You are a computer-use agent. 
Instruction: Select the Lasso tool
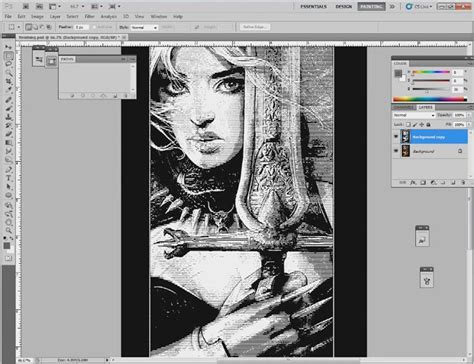click(8, 64)
